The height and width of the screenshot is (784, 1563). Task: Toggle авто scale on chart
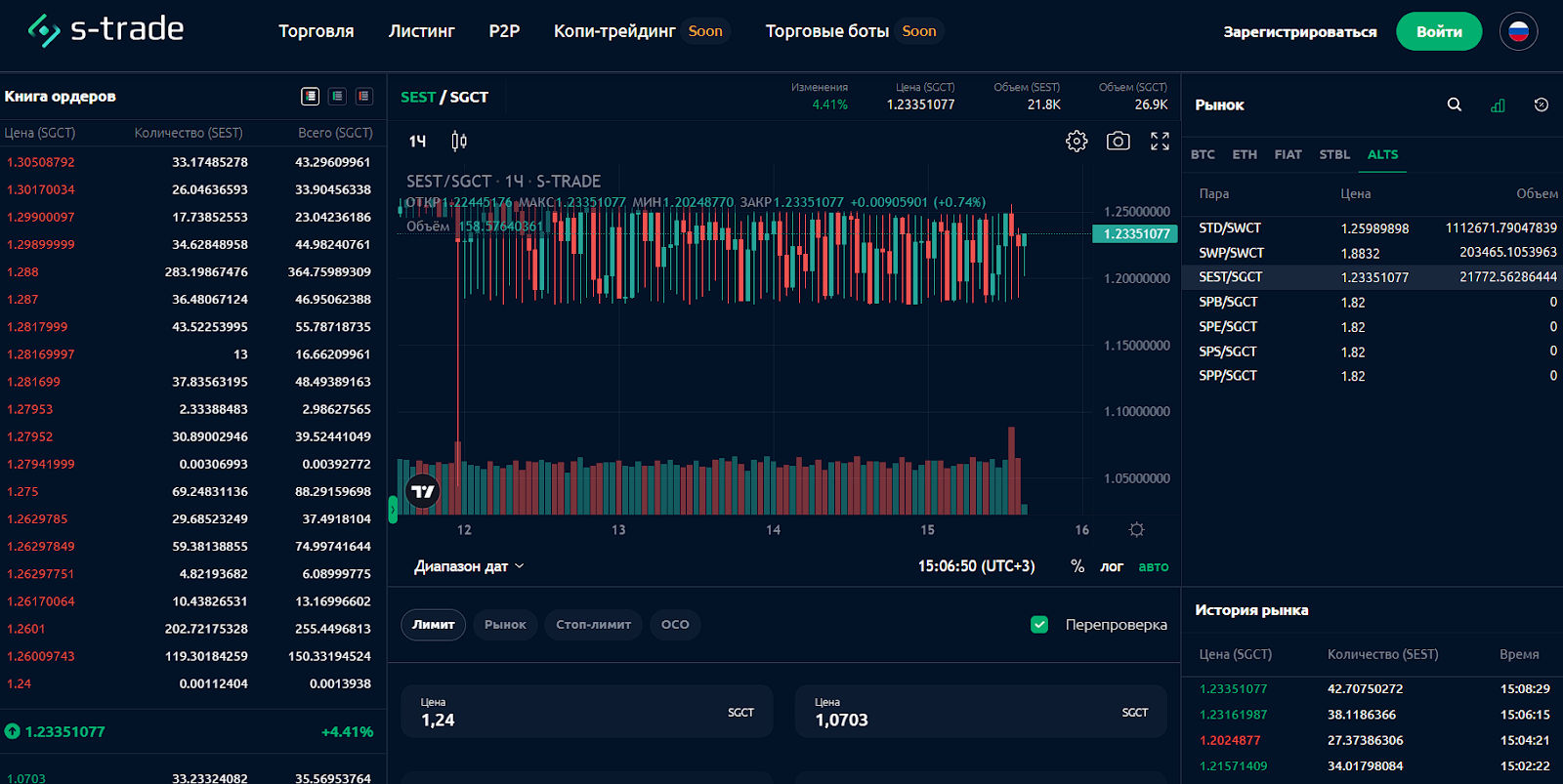click(x=1153, y=566)
